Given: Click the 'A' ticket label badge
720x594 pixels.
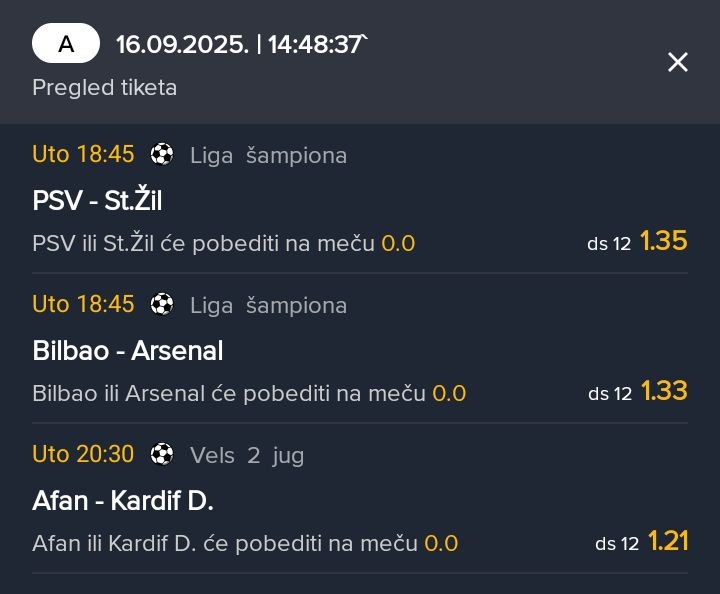Looking at the screenshot, I should pos(66,43).
